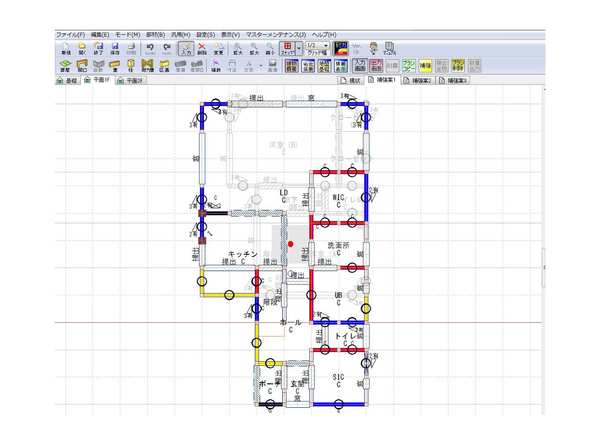Switch to the 補強案1 tab
Viewport: 600px width, 424px height.
coord(382,80)
